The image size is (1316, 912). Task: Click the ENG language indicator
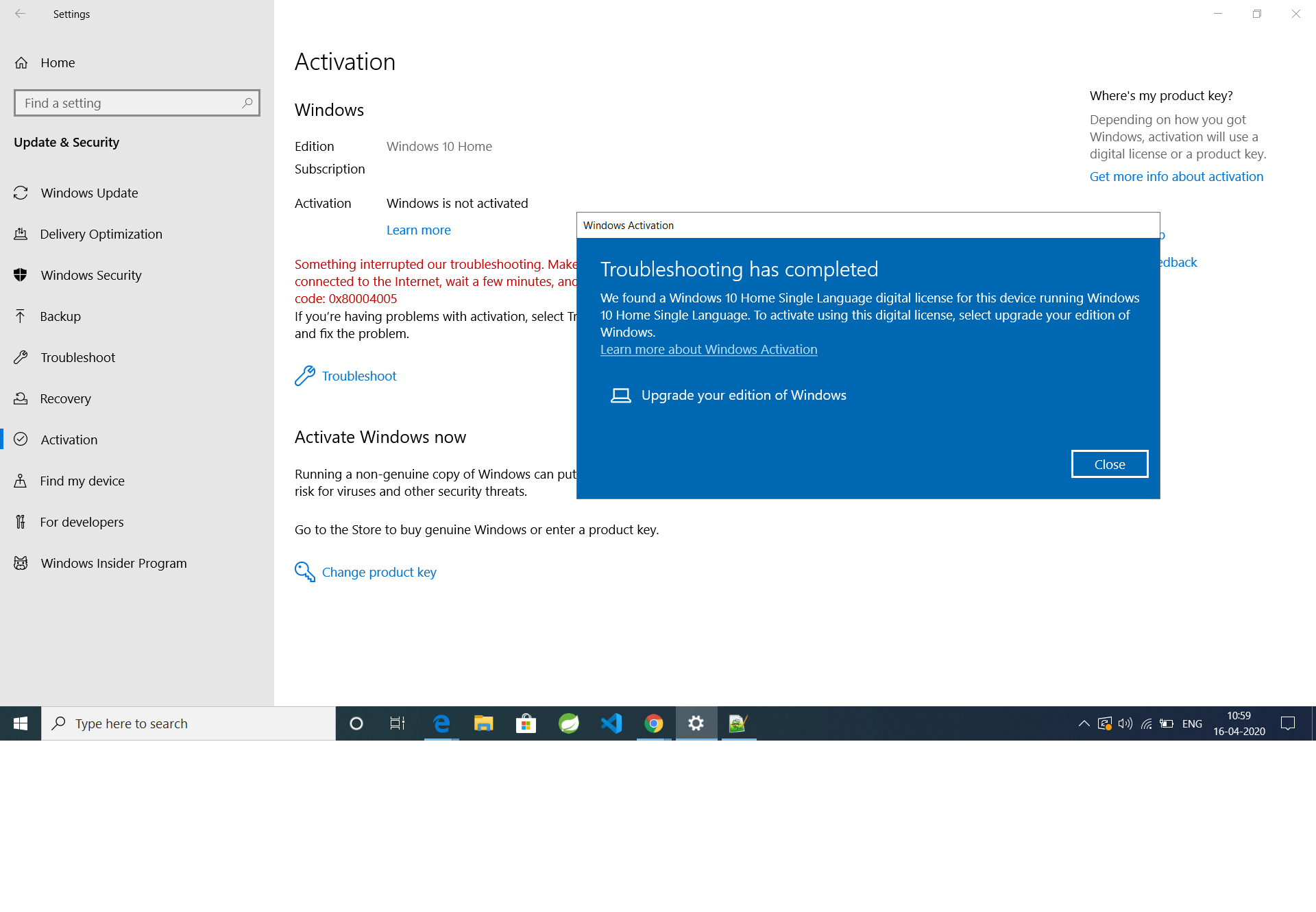(x=1192, y=723)
